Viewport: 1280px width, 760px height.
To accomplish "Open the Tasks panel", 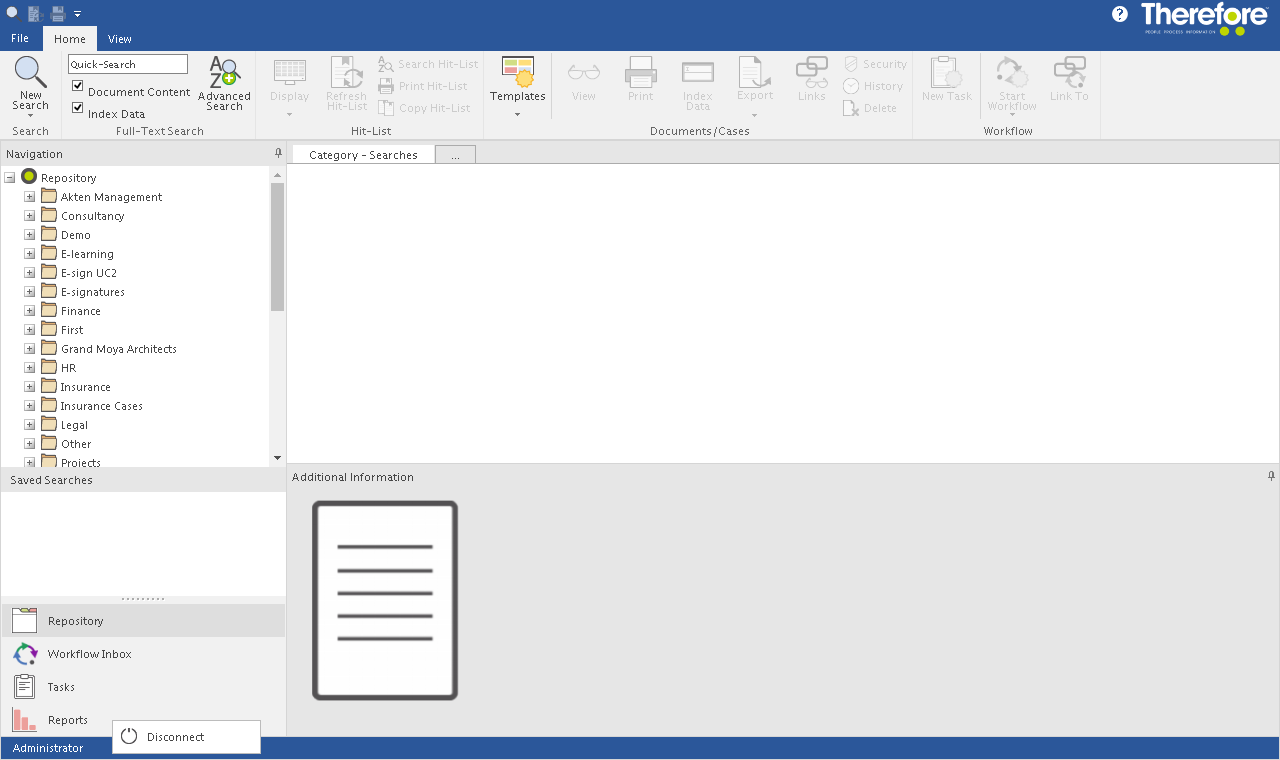I will (61, 687).
